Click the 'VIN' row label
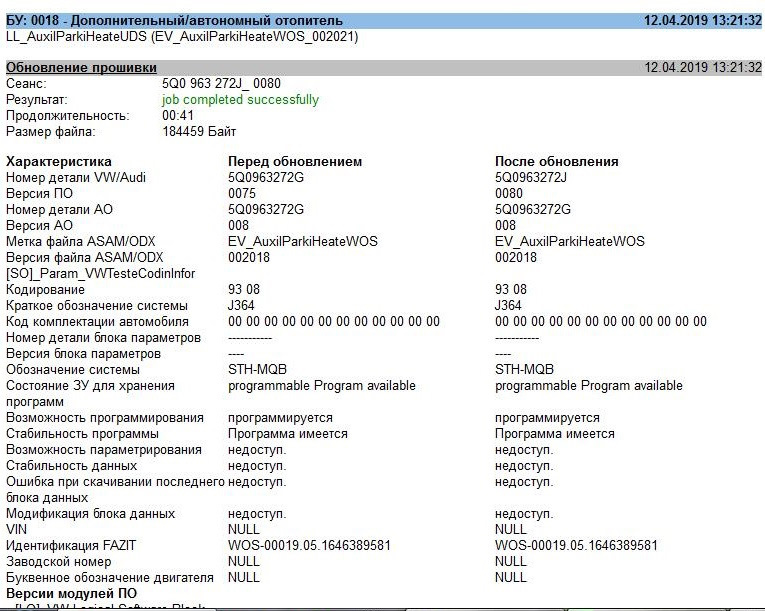The width and height of the screenshot is (765, 611). click(x=16, y=530)
